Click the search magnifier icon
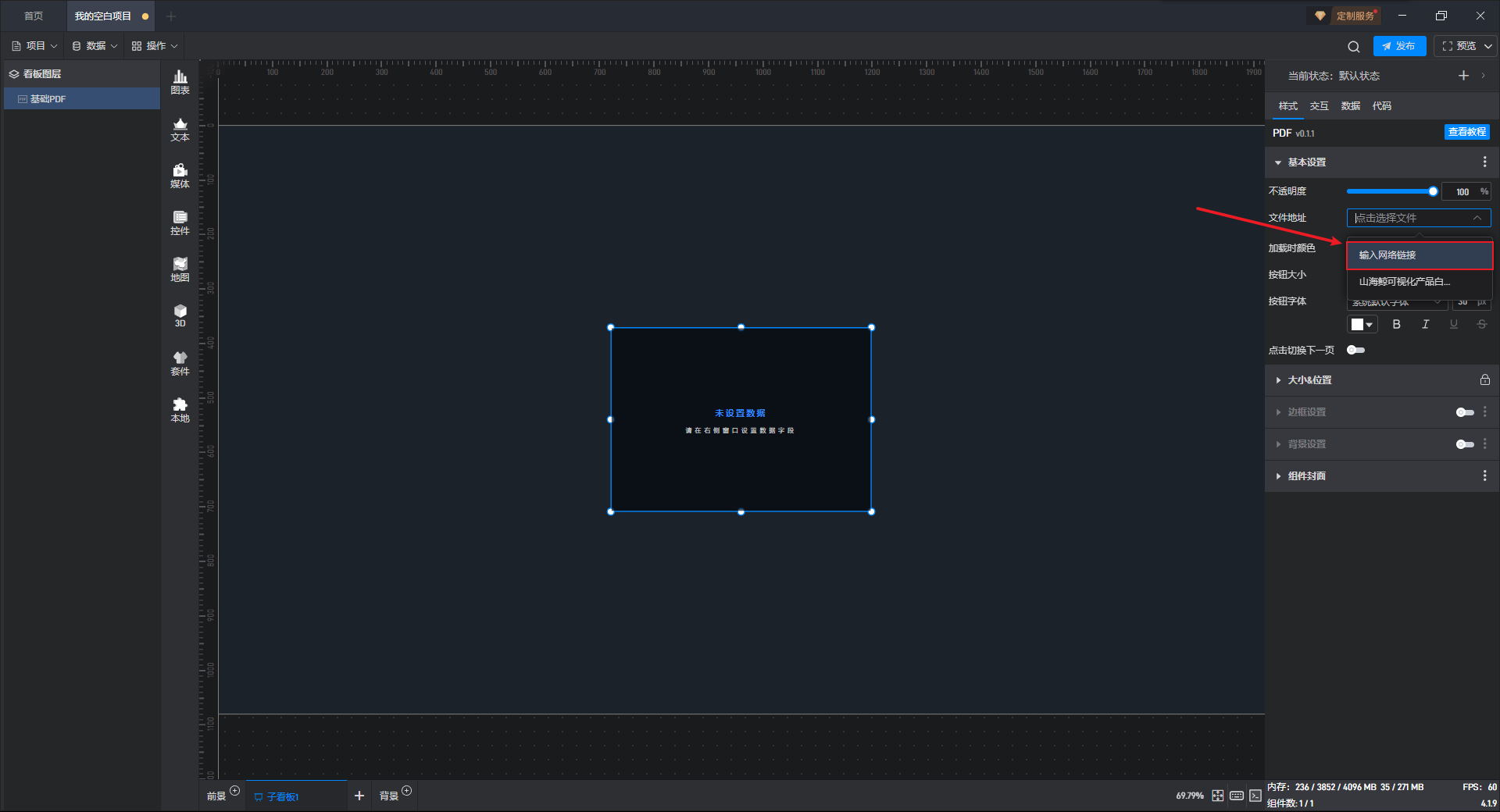The width and height of the screenshot is (1500, 812). (x=1353, y=47)
